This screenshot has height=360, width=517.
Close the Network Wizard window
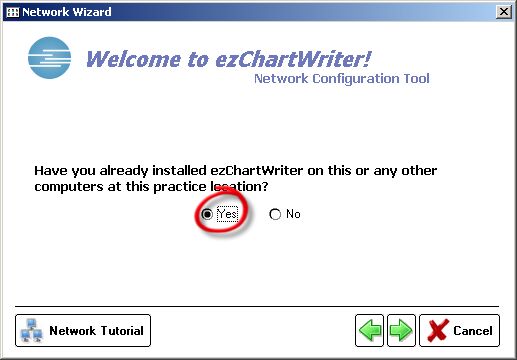tap(504, 12)
